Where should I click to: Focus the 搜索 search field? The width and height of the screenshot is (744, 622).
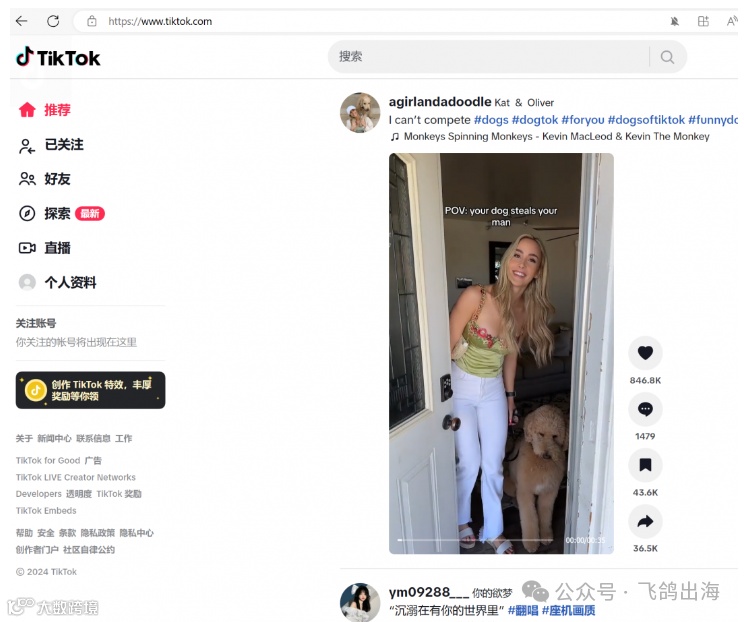click(x=489, y=57)
